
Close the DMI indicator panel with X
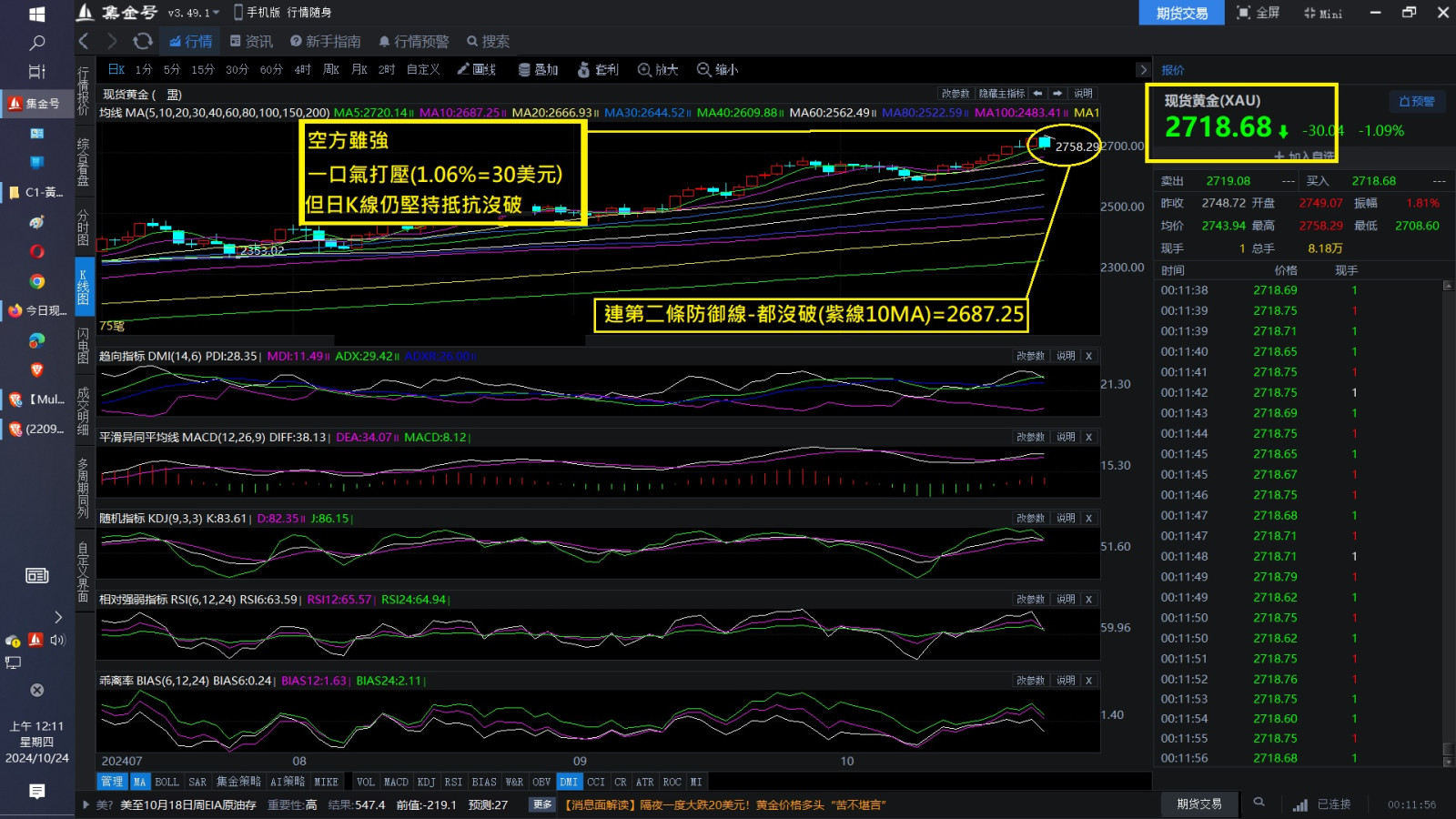1088,356
